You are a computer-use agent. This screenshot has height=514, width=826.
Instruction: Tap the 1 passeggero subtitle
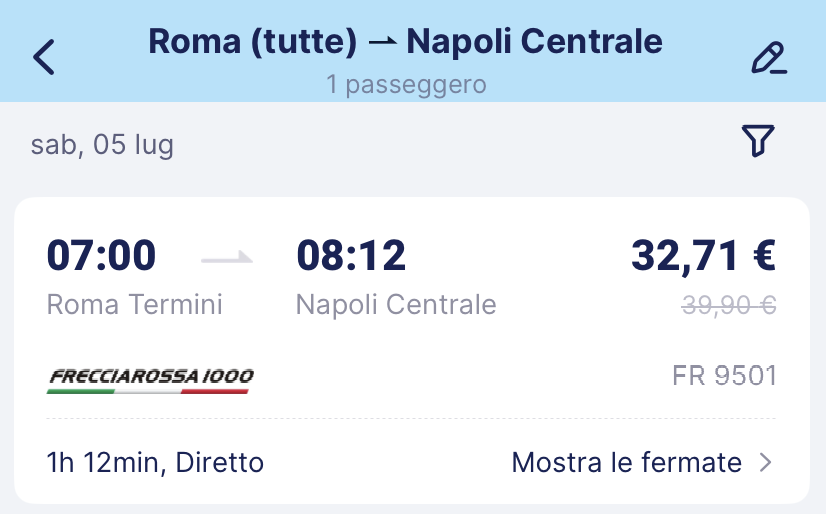coord(406,84)
